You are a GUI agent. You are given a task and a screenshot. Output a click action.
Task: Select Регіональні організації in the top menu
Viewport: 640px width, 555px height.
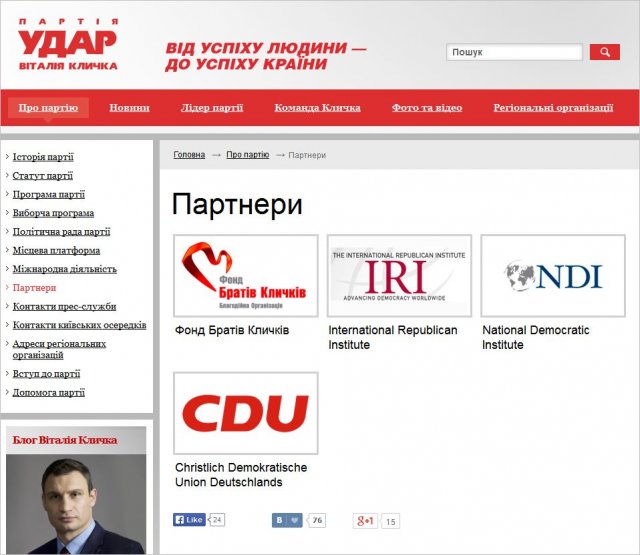(553, 108)
